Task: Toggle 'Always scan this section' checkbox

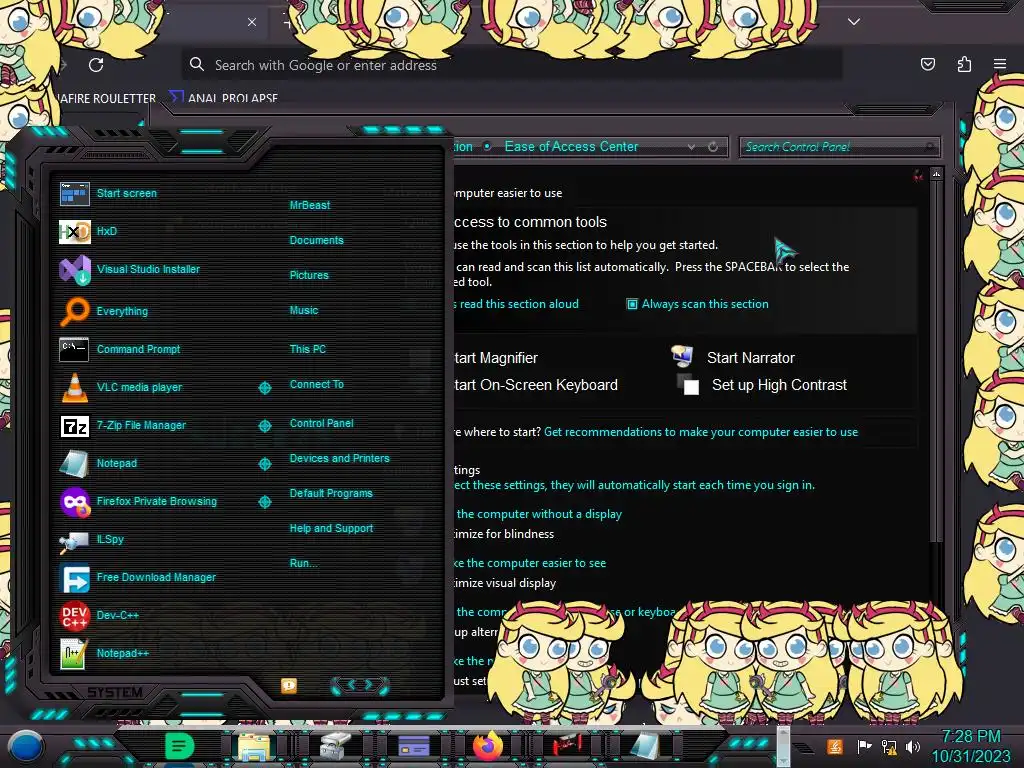Action: [x=632, y=304]
